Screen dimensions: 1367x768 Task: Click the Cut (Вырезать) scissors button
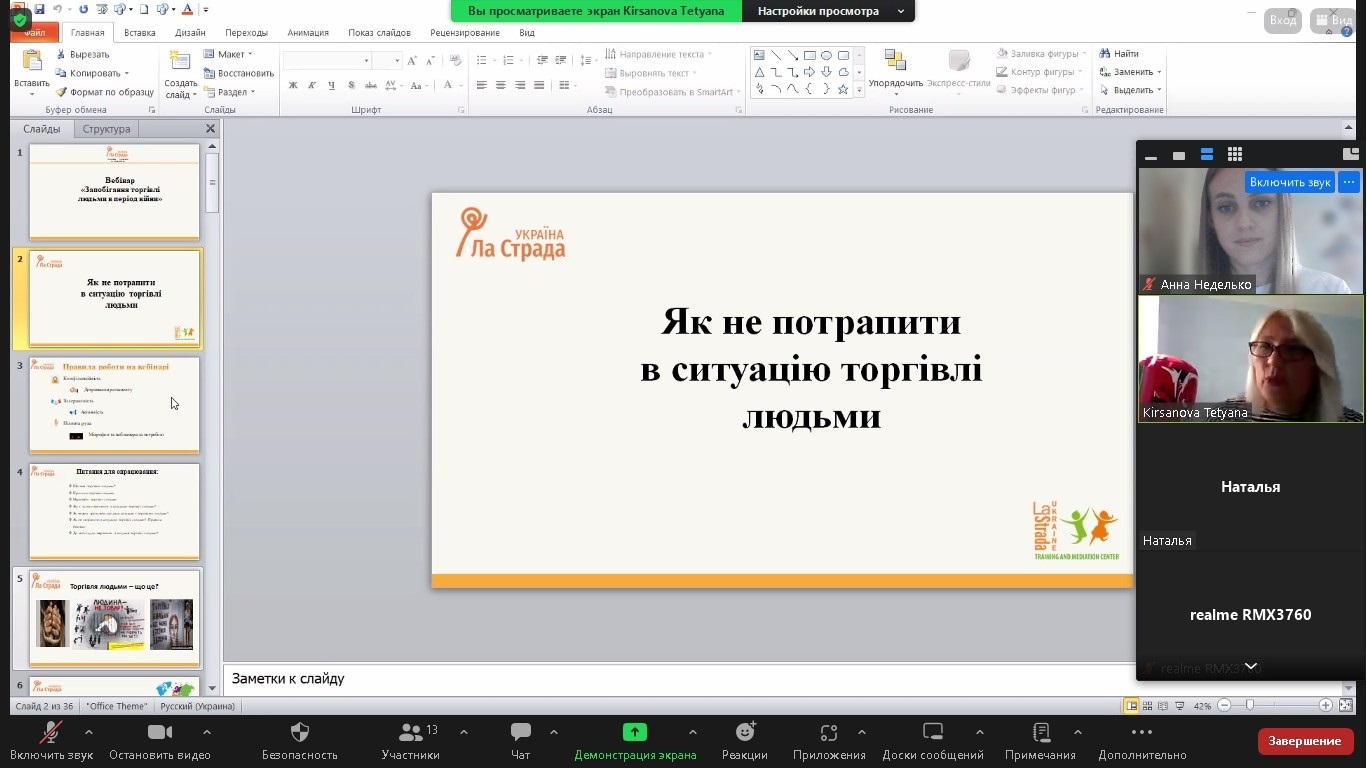click(82, 54)
